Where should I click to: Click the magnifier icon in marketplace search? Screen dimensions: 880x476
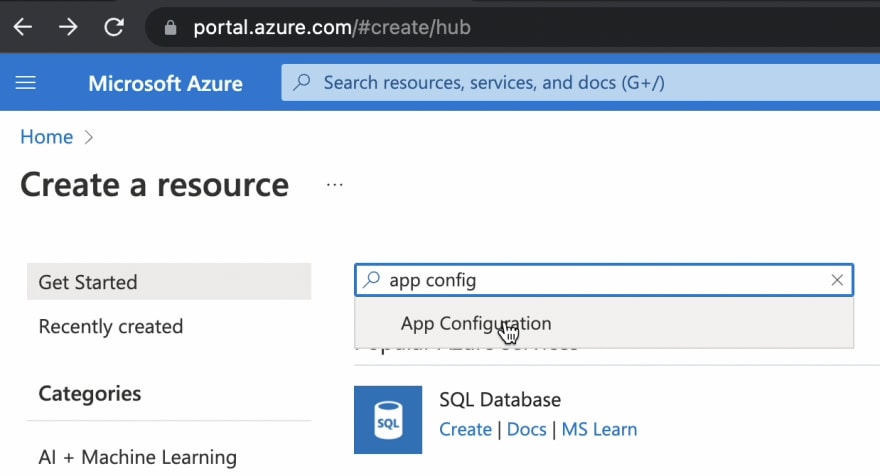click(x=372, y=280)
